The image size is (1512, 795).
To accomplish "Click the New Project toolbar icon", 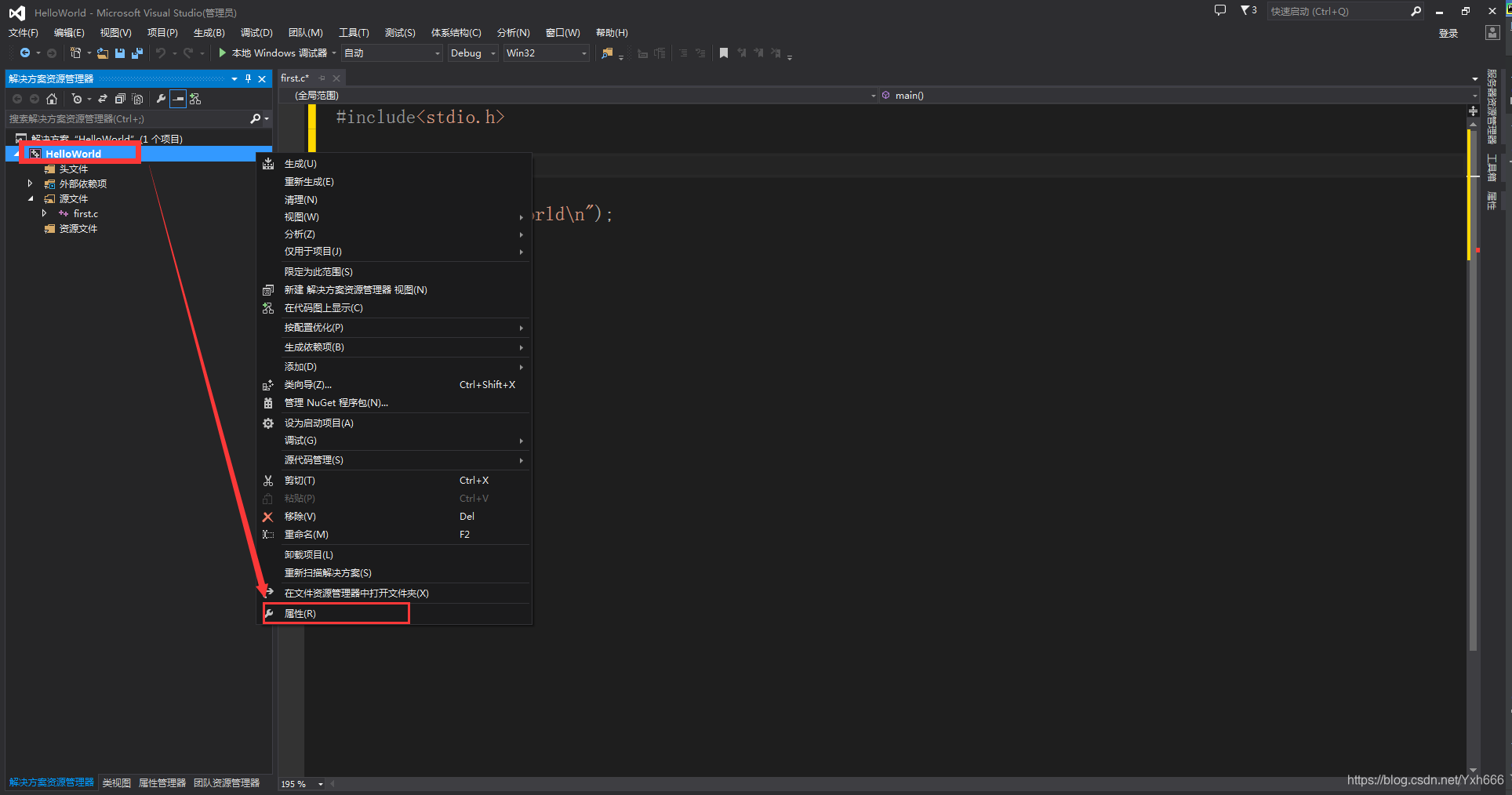I will [75, 53].
